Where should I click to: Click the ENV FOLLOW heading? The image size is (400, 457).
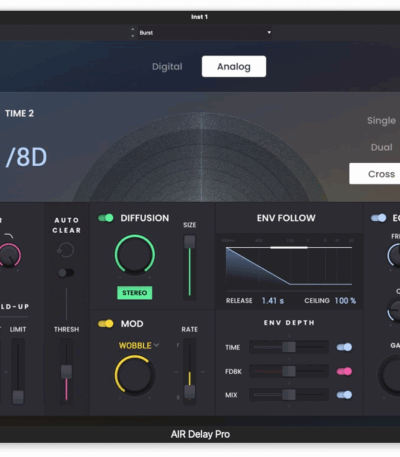286,218
